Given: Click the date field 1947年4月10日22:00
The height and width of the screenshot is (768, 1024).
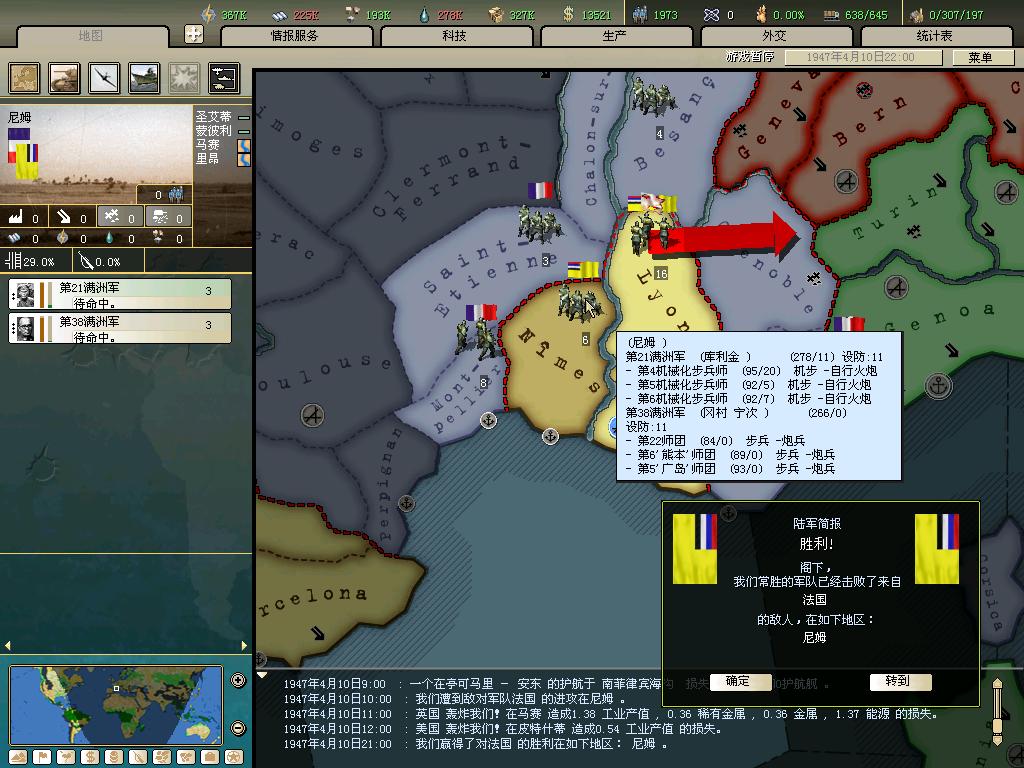Looking at the screenshot, I should pyautogui.click(x=863, y=57).
